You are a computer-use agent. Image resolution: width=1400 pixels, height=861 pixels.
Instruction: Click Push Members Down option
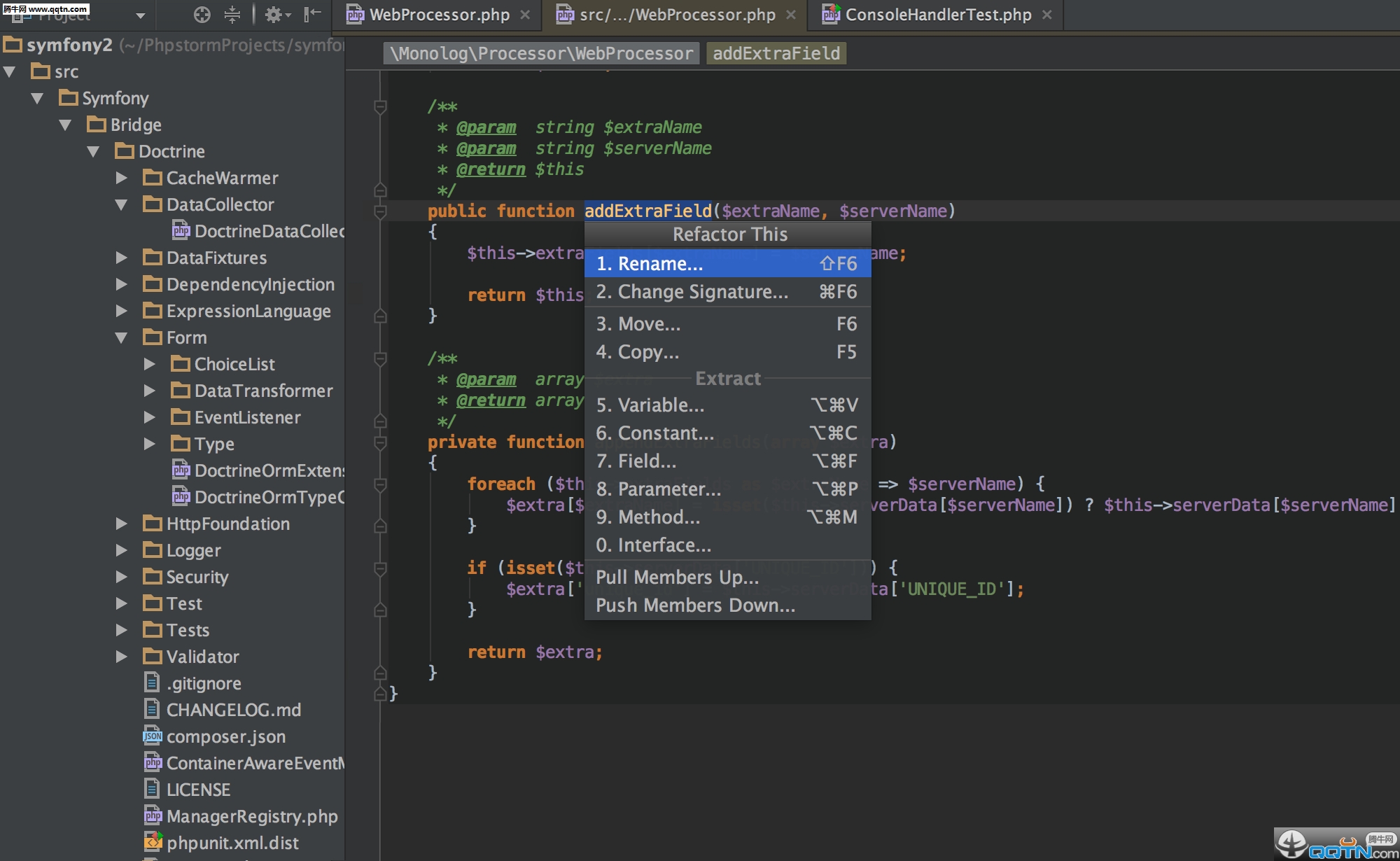[x=693, y=605]
